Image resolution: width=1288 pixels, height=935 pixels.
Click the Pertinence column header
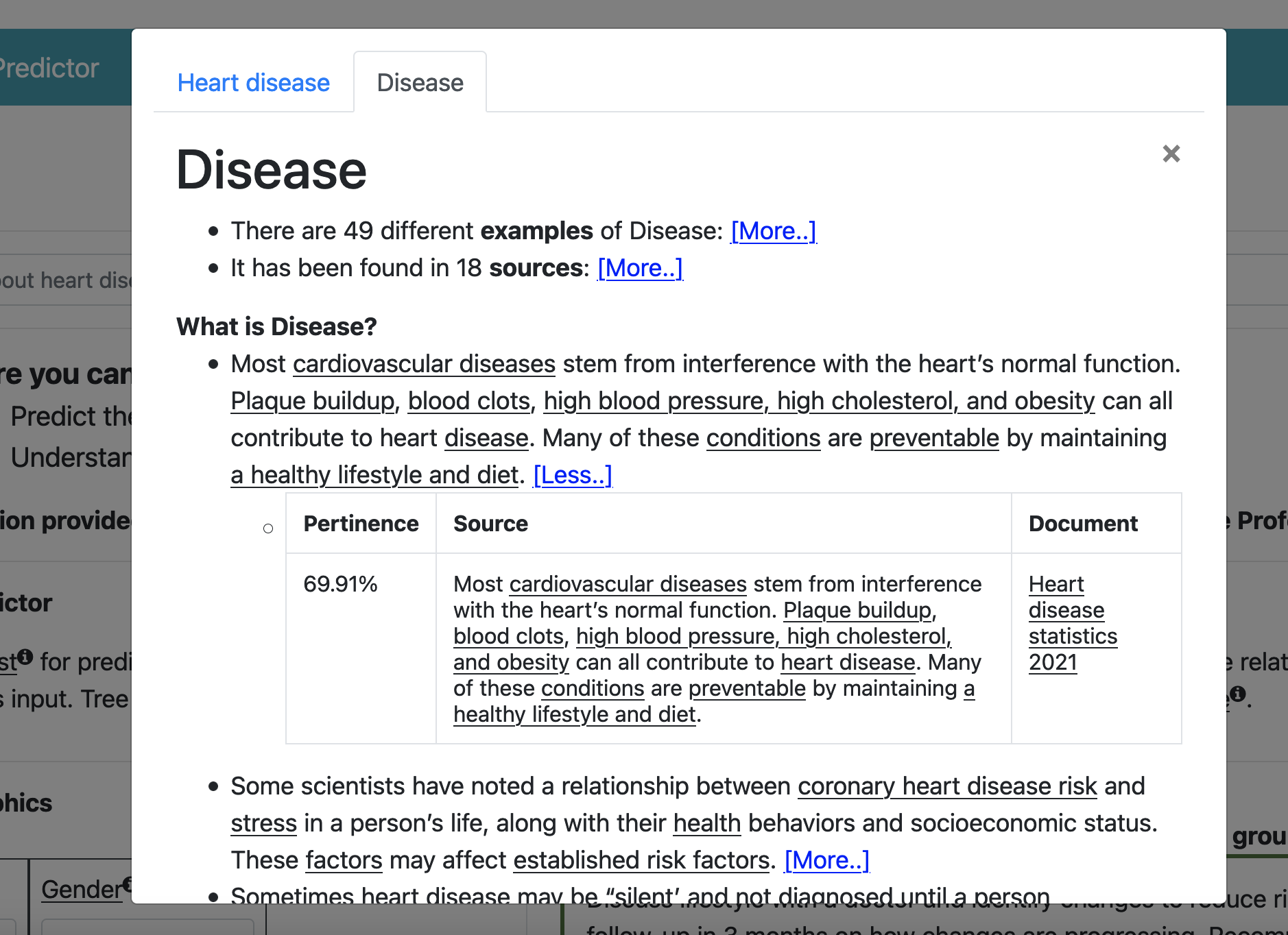pyautogui.click(x=361, y=524)
